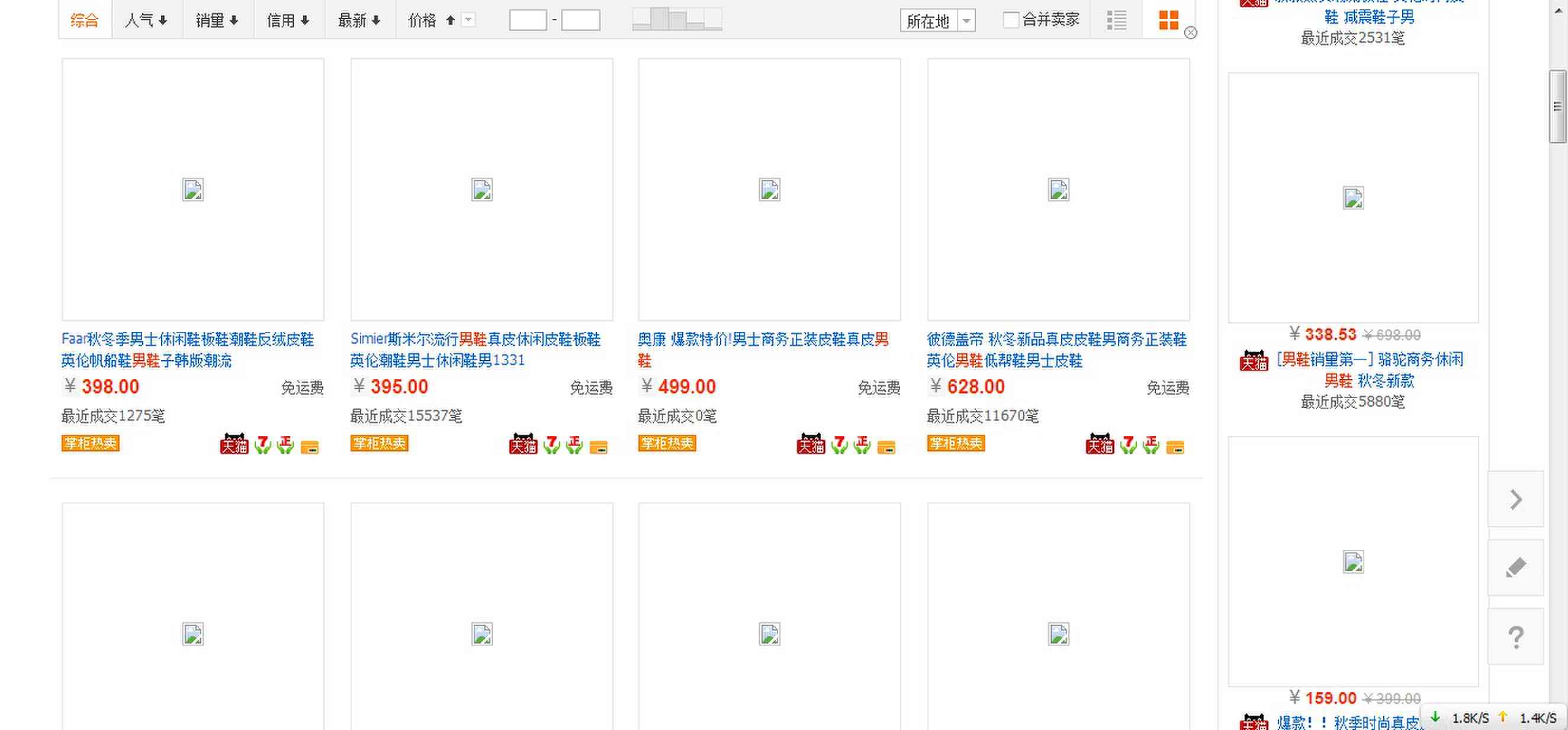Open the small dropdown arrow beside 价格
The image size is (1568, 730).
pyautogui.click(x=468, y=20)
